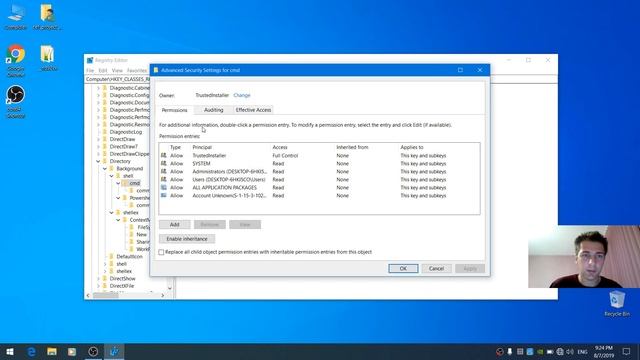Click the DirectShow folder icon in tree
640x360 pixels.
click(105, 278)
